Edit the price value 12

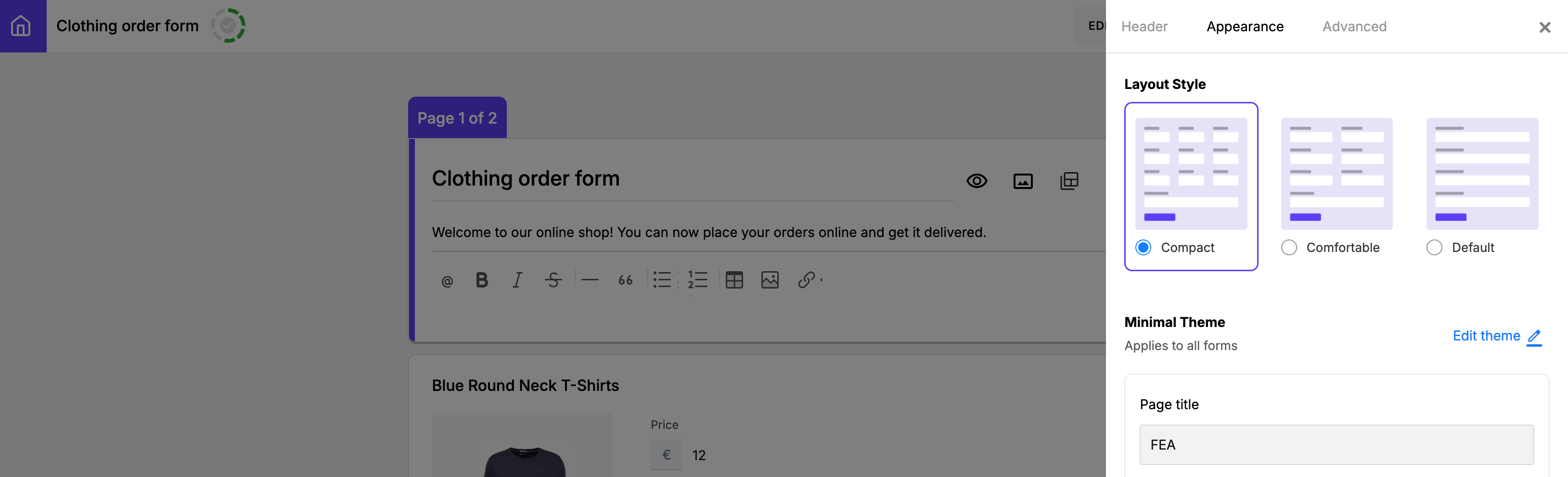(x=699, y=455)
